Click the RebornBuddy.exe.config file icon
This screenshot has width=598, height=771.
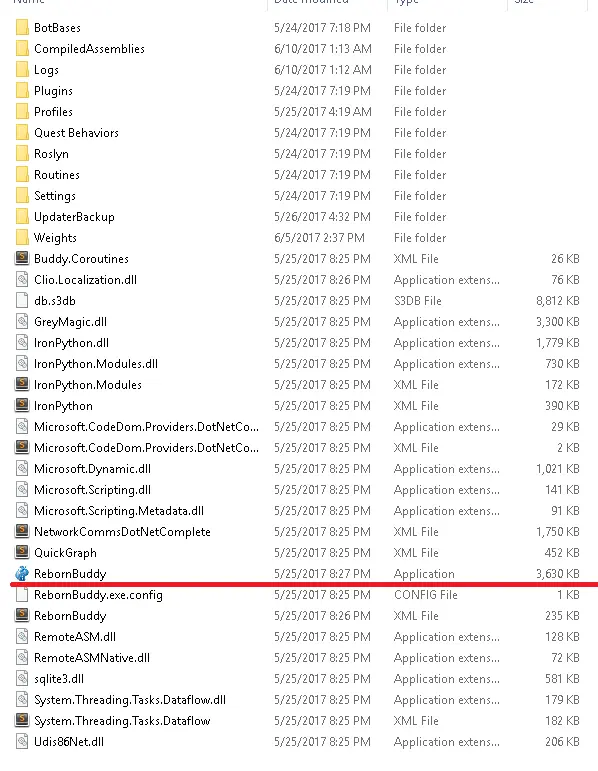[22, 594]
